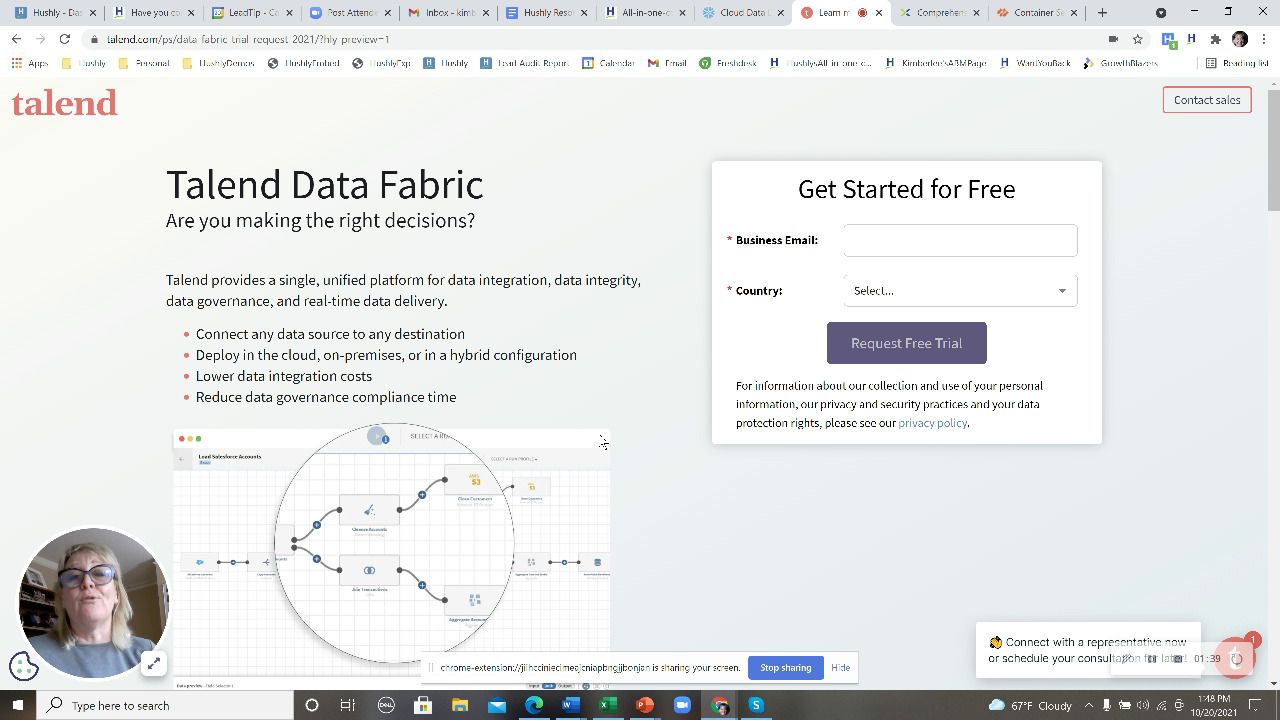
Task: Open the chat widget bubble
Action: click(1237, 657)
